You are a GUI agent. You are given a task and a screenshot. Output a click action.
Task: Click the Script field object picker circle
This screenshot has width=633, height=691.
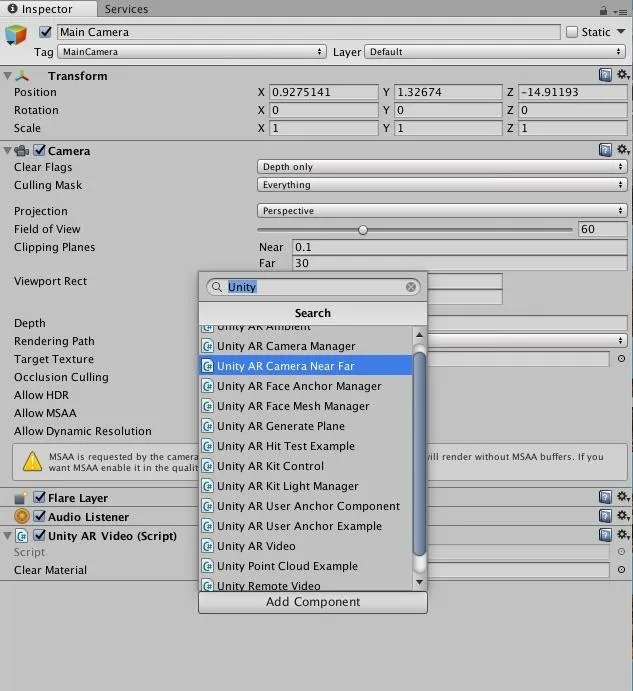(621, 551)
